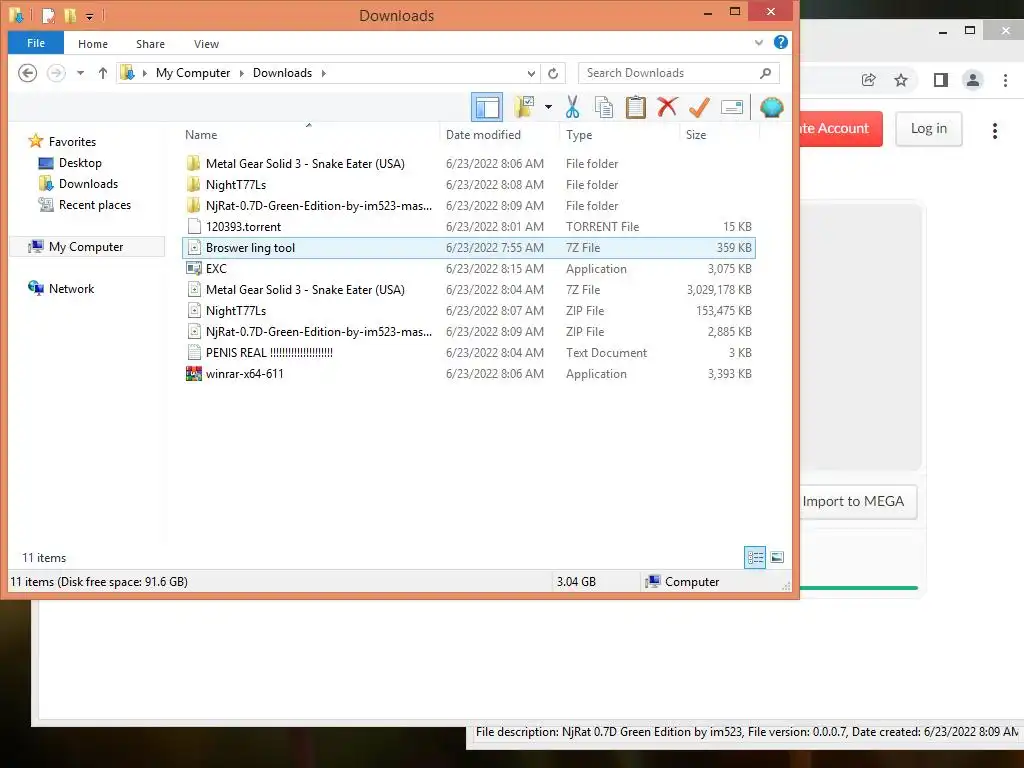Viewport: 1024px width, 768px height.
Task: Click the browser profile avatar icon
Action: [x=972, y=80]
